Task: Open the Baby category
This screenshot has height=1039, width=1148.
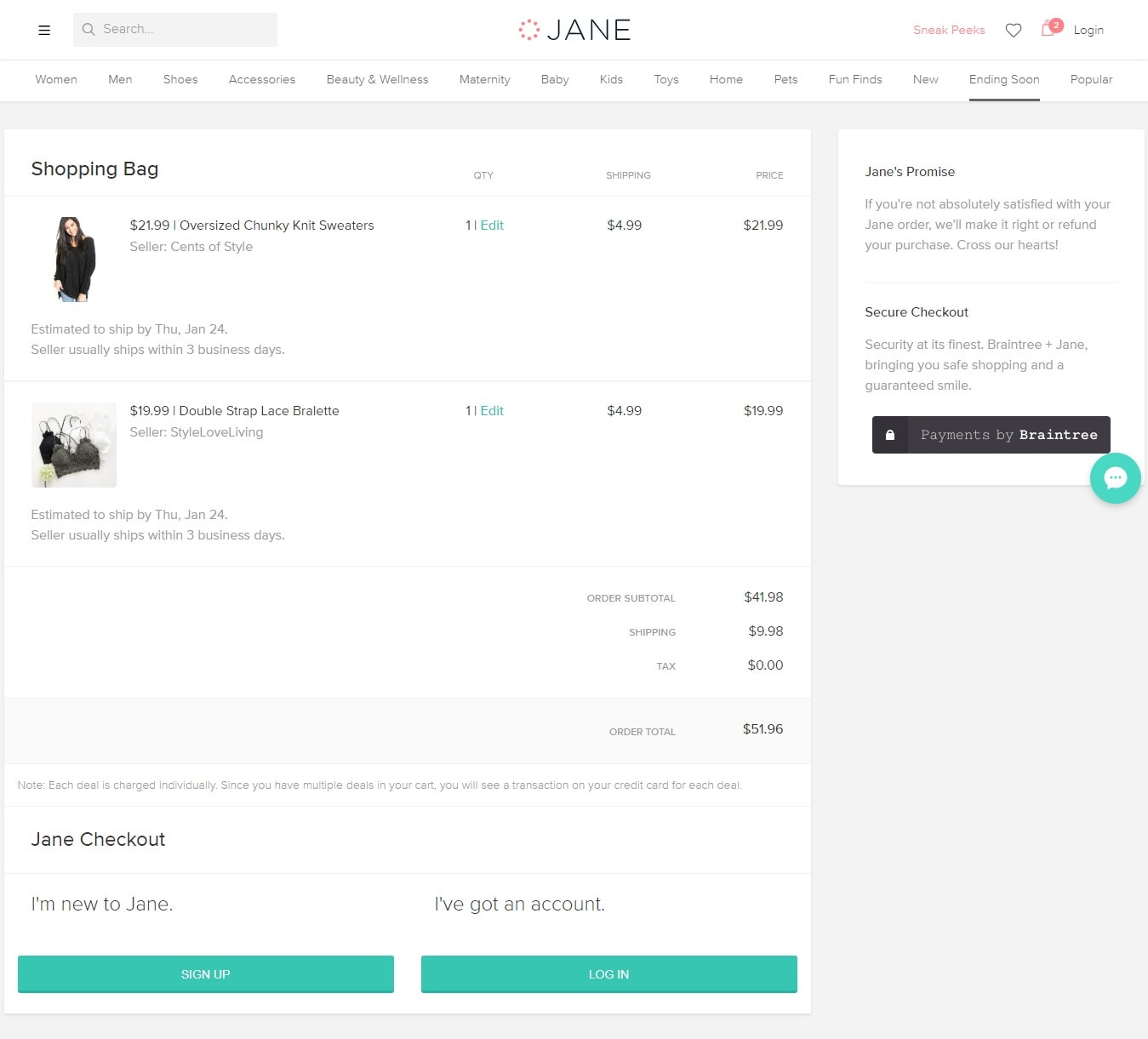Action: tap(555, 79)
